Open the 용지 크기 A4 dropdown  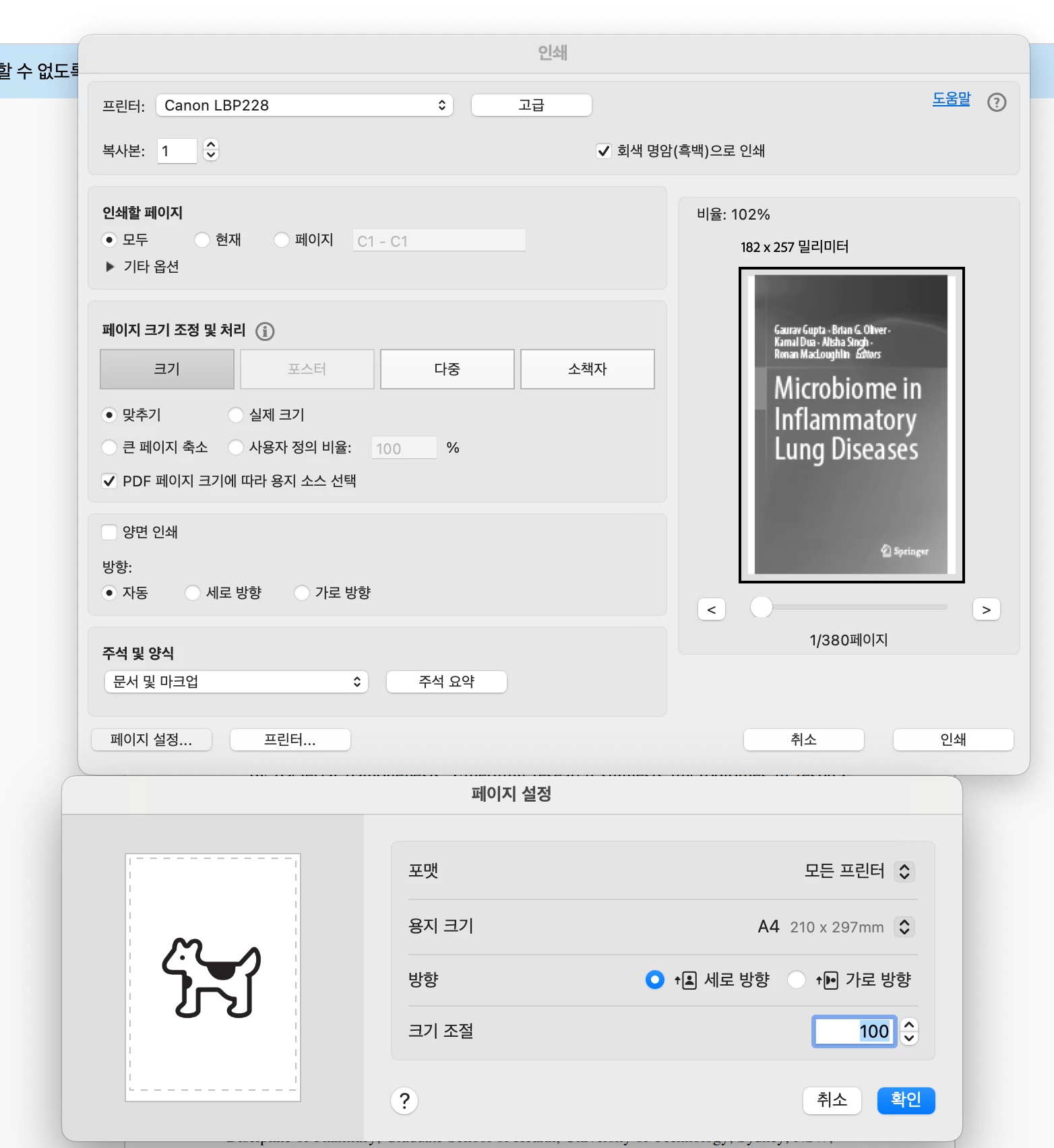[x=904, y=927]
